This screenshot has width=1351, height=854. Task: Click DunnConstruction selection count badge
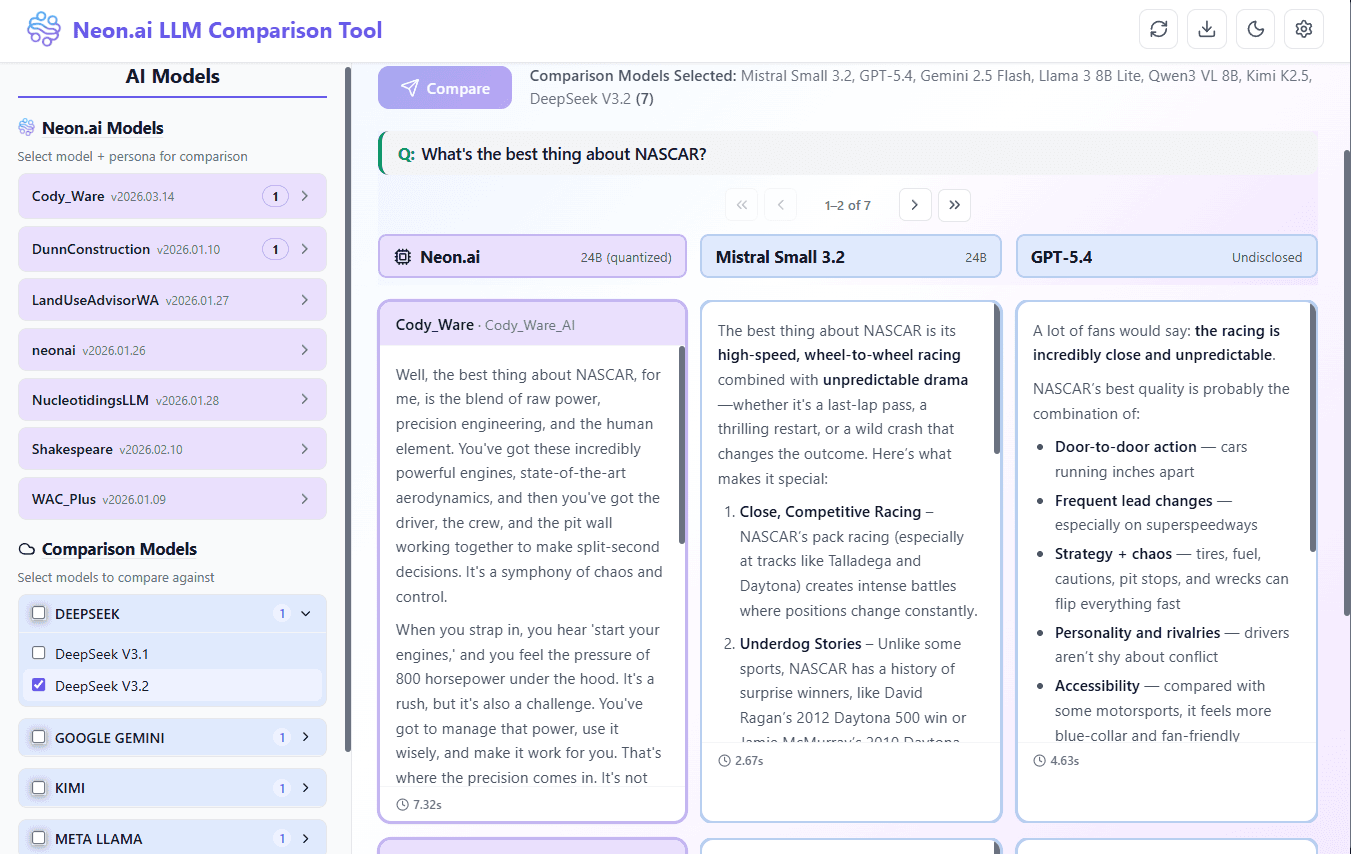pyautogui.click(x=276, y=249)
